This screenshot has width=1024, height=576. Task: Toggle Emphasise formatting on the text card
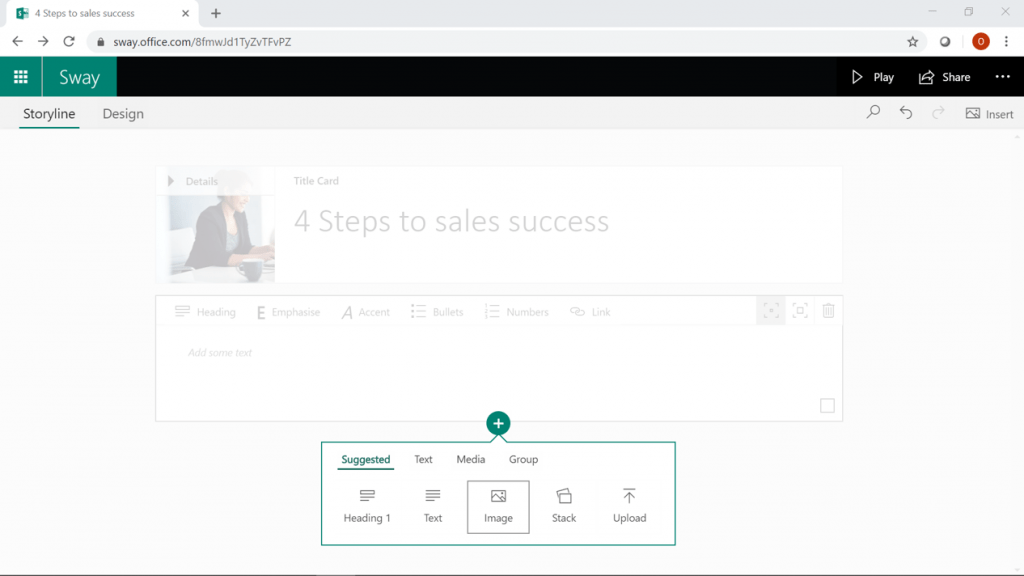(x=288, y=311)
